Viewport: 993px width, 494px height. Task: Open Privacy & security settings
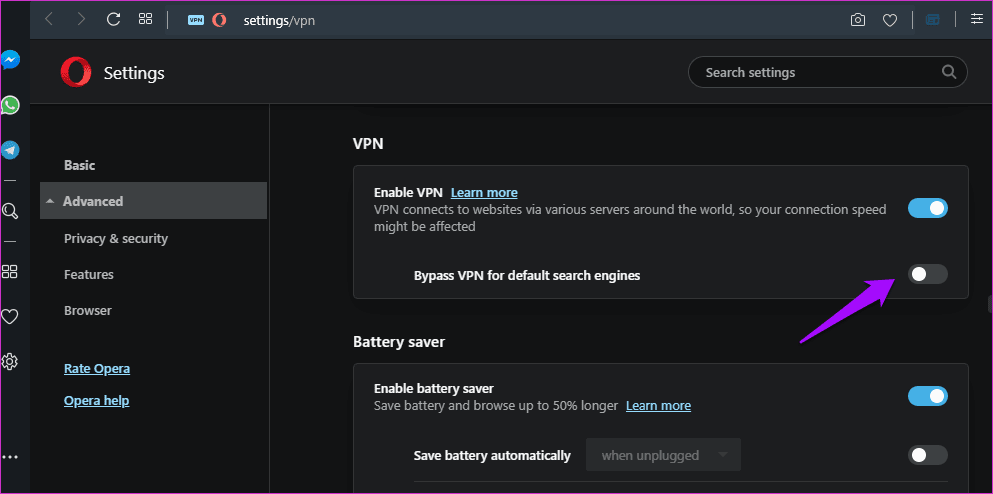coord(116,239)
